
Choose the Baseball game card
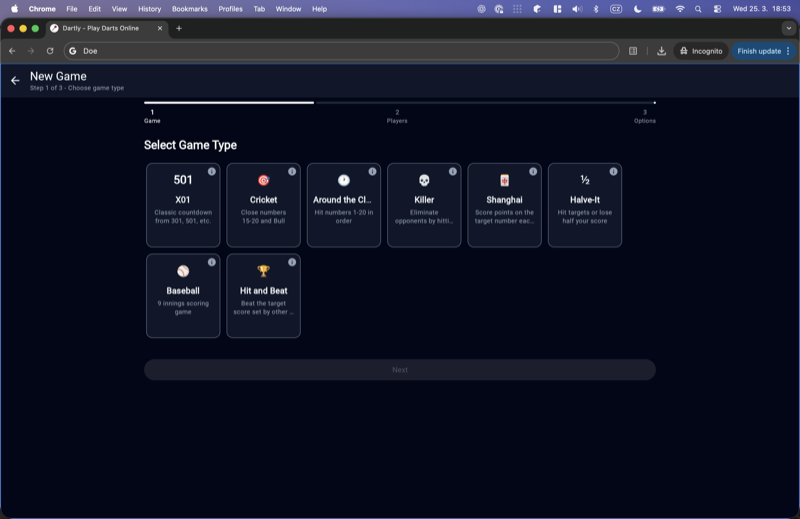pos(183,296)
